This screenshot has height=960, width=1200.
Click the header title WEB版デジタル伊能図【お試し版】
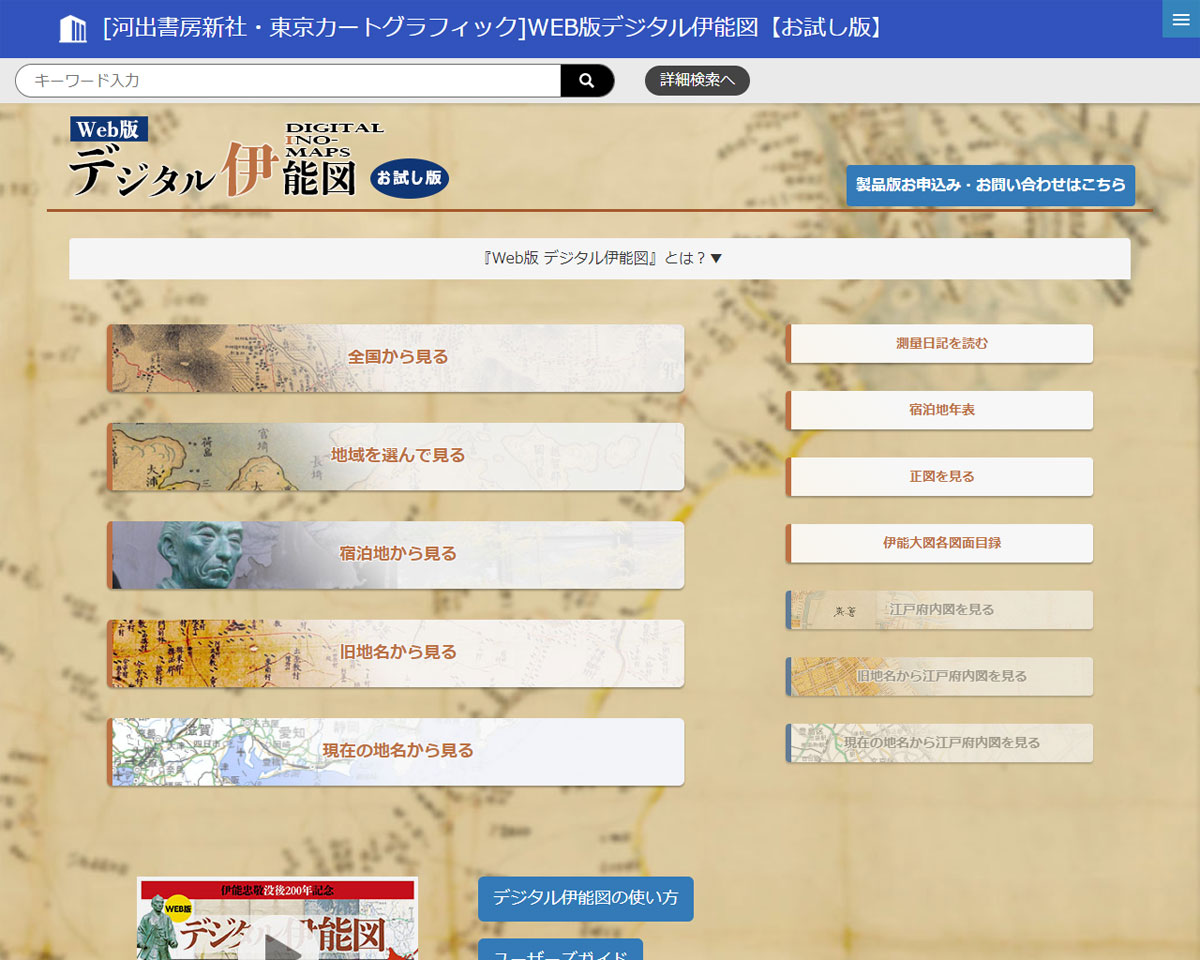[494, 28]
